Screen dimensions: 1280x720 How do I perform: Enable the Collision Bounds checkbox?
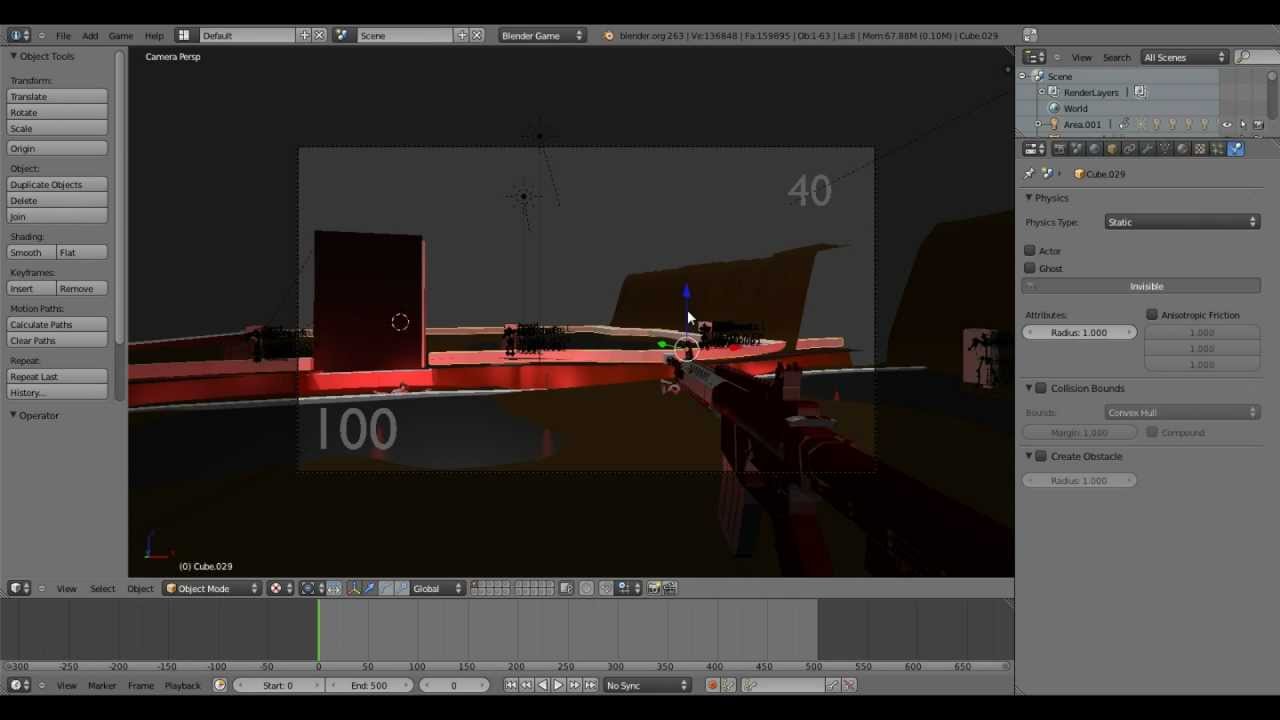tap(1041, 388)
